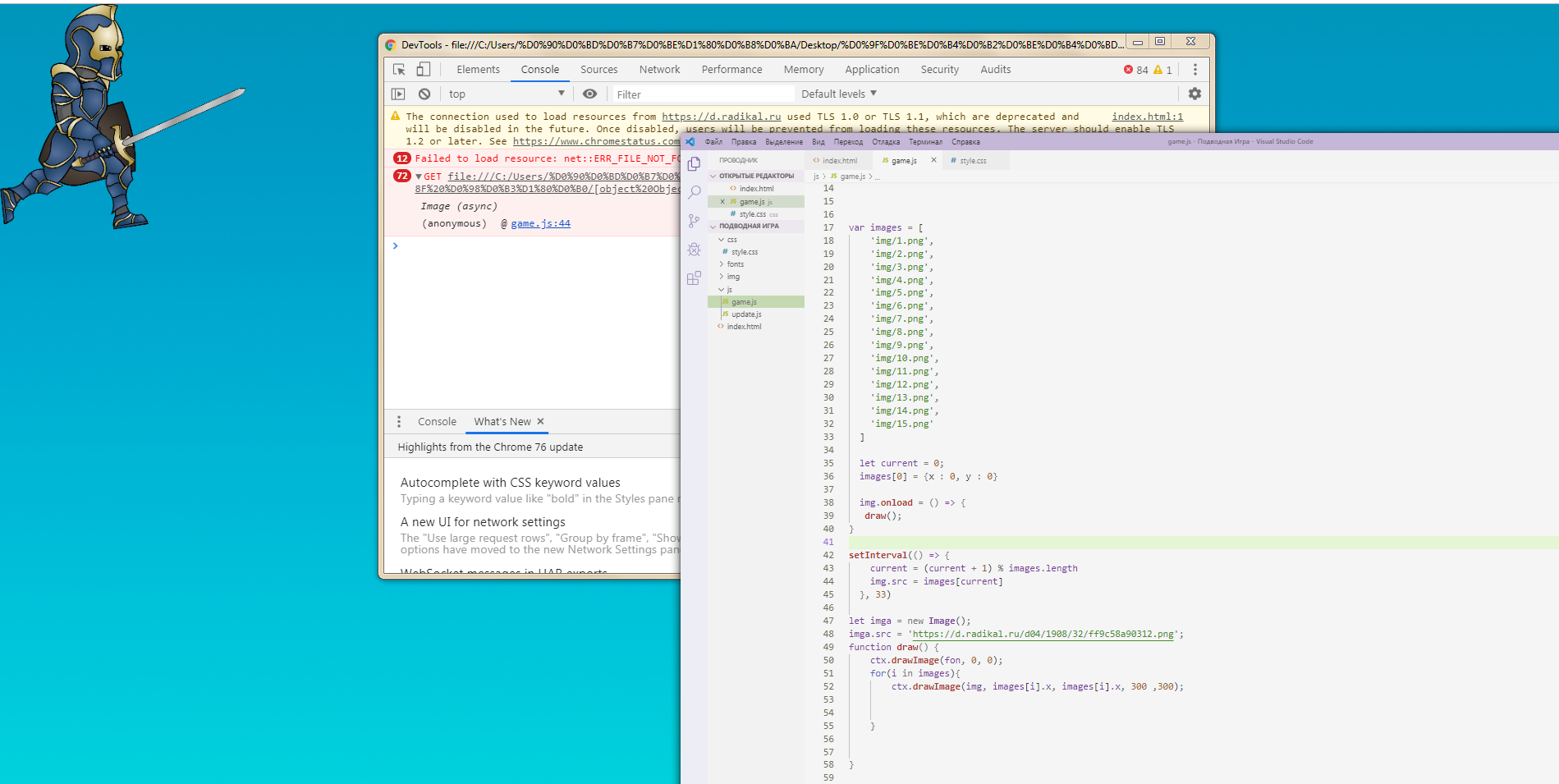Open the Правка menu in VS Code
Viewport: 1559px width, 784px height.
click(744, 142)
